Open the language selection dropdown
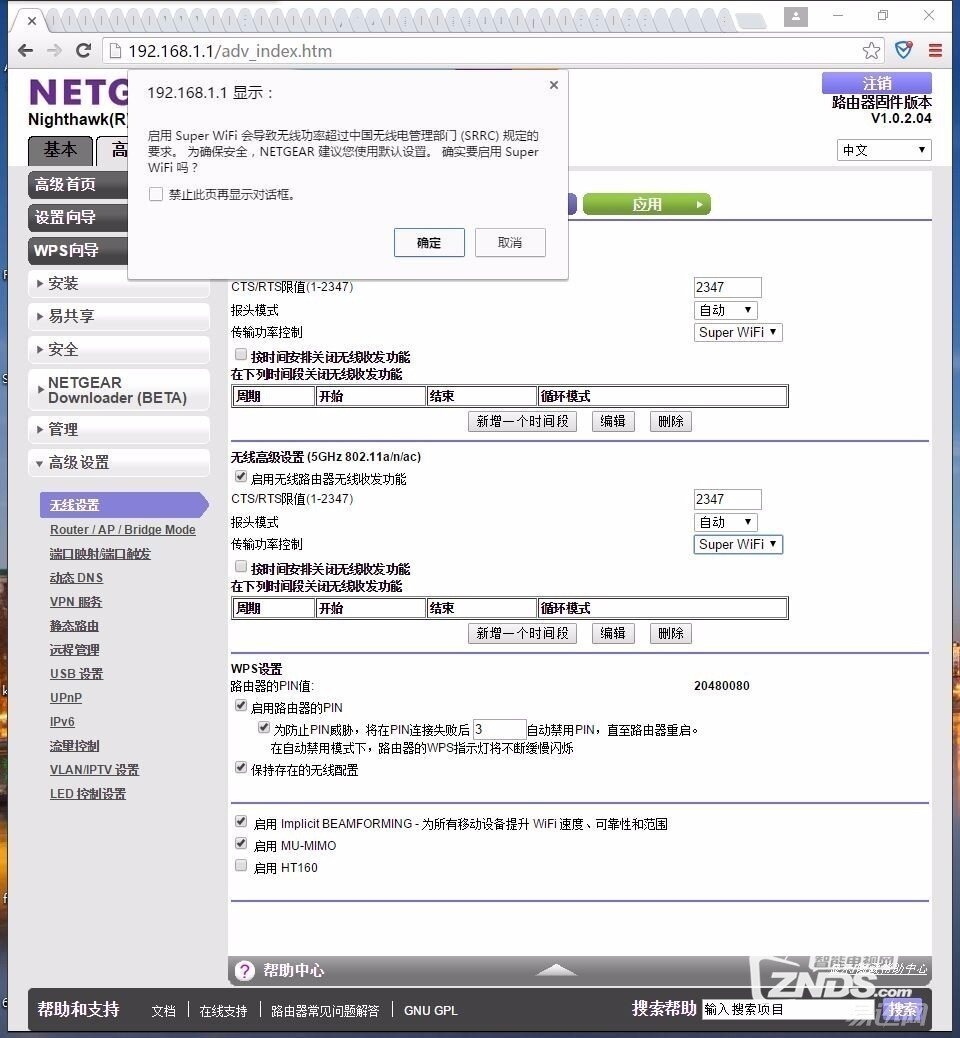The width and height of the screenshot is (960, 1038). (883, 150)
